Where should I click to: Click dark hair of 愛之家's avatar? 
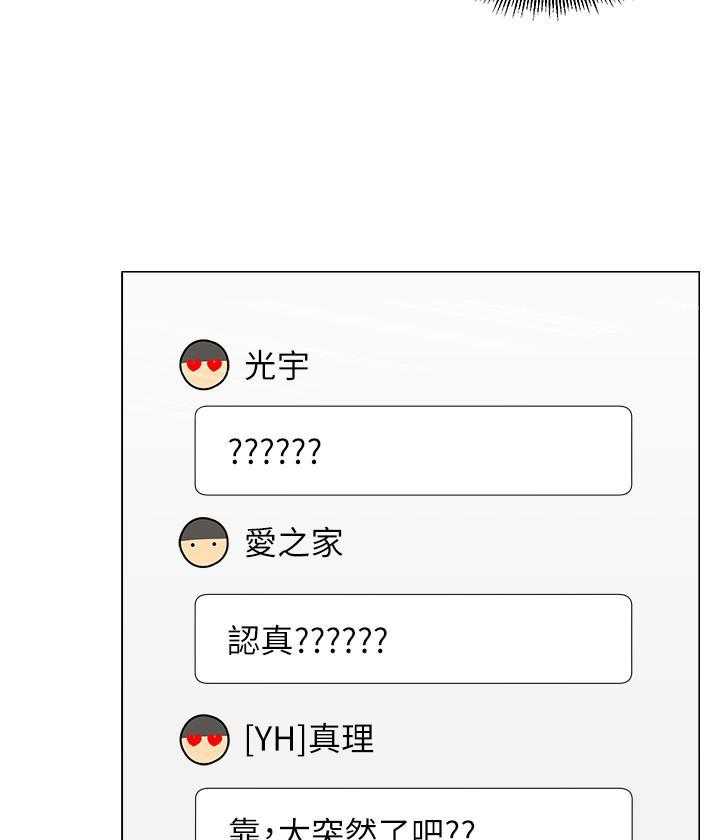(204, 529)
